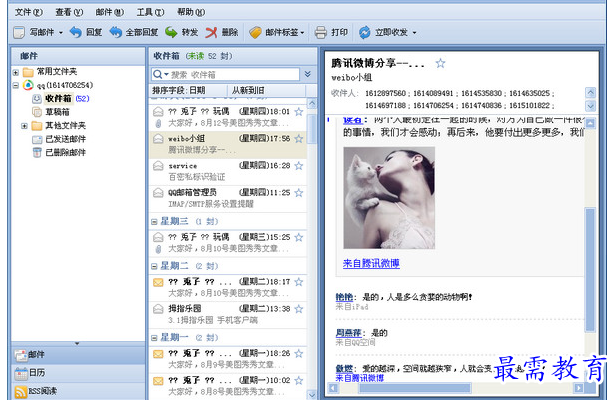The height and width of the screenshot is (400, 615).
Task: Open the service 百密私标识验证 email
Action: coord(228,171)
